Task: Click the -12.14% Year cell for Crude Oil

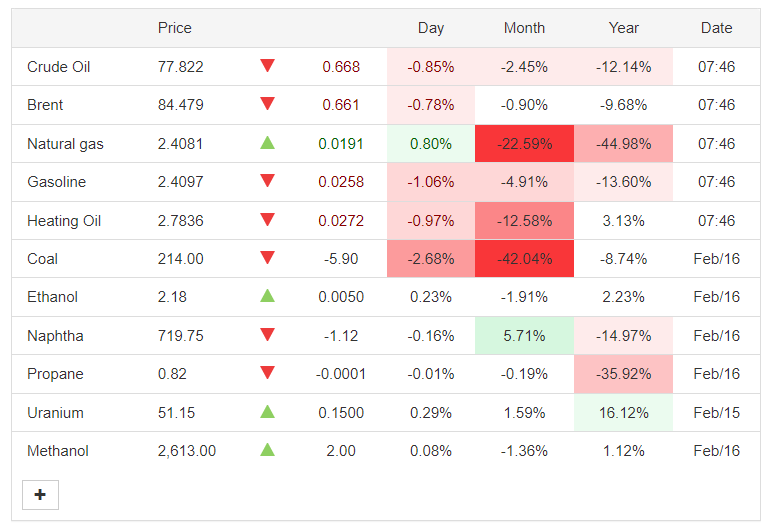Action: 624,67
